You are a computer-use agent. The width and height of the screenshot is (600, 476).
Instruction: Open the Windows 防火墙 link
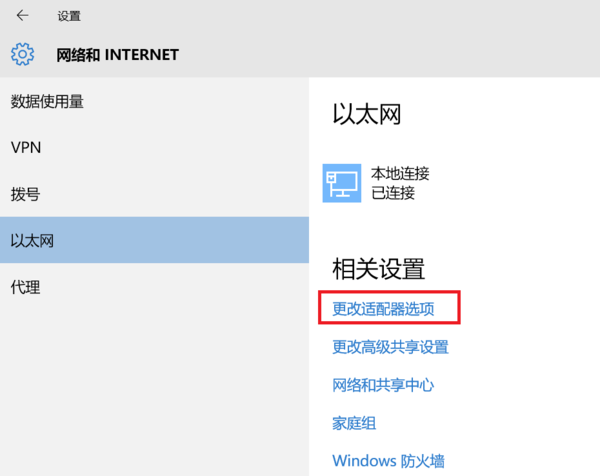tap(388, 461)
